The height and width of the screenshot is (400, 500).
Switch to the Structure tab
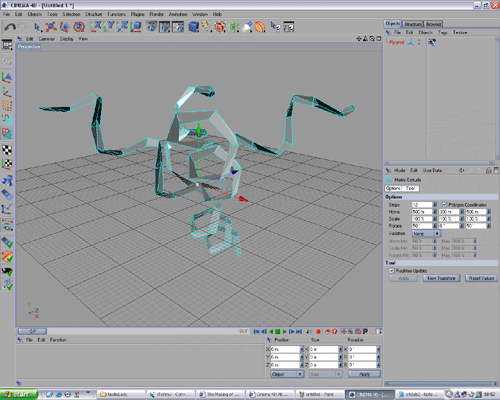413,24
